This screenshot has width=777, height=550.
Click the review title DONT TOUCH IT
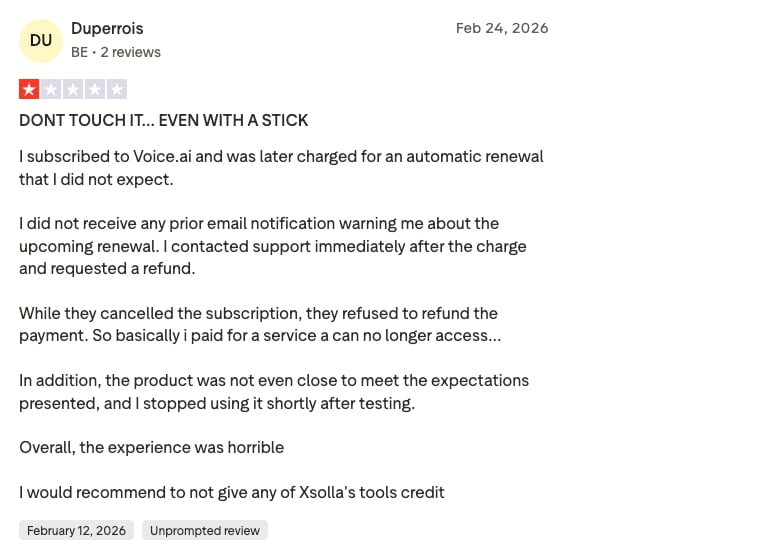(164, 120)
